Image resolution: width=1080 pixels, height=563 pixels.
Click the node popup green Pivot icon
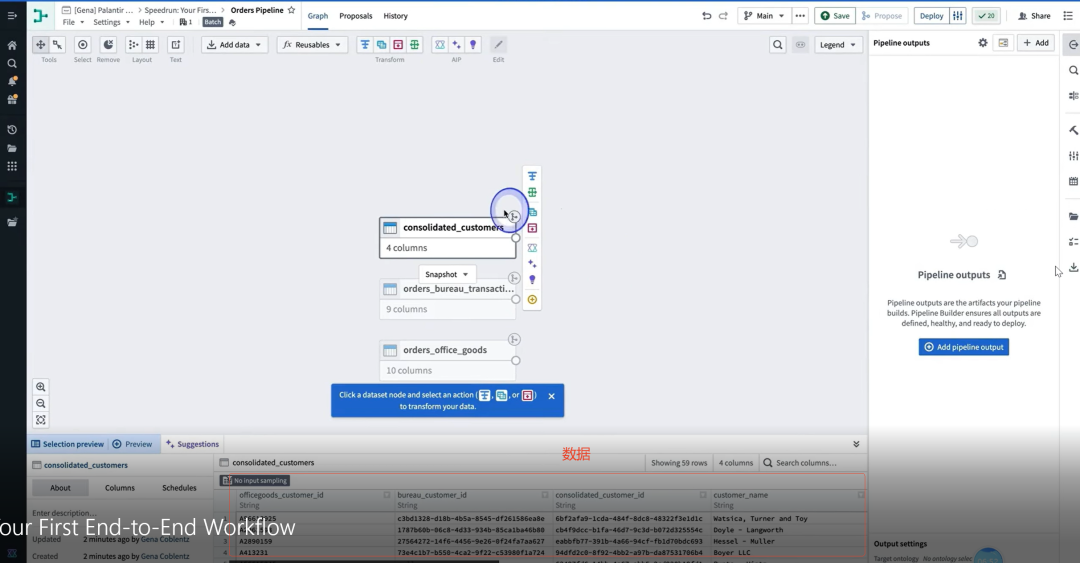tap(532, 192)
